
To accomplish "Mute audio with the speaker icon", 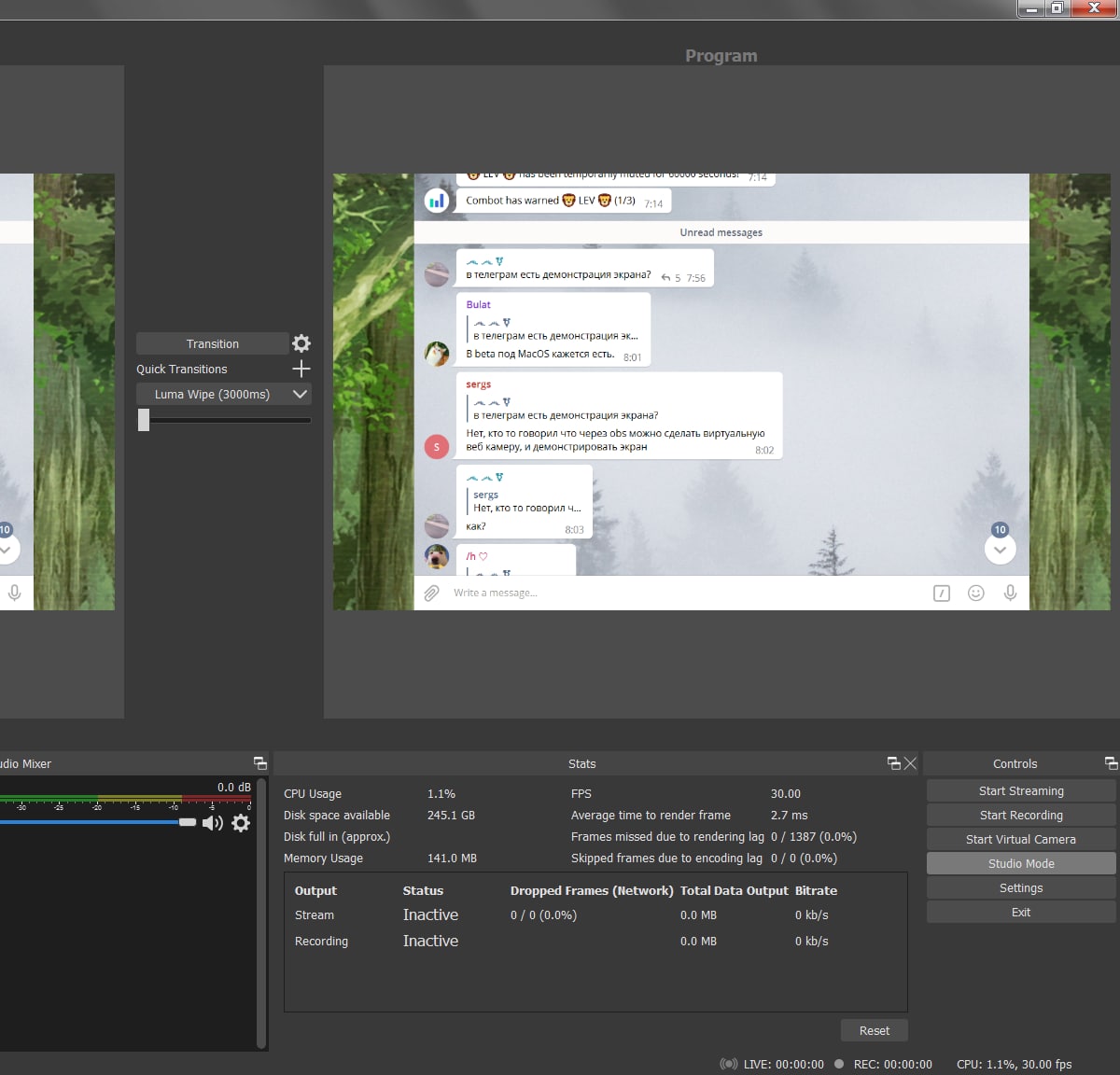I will tap(213, 822).
